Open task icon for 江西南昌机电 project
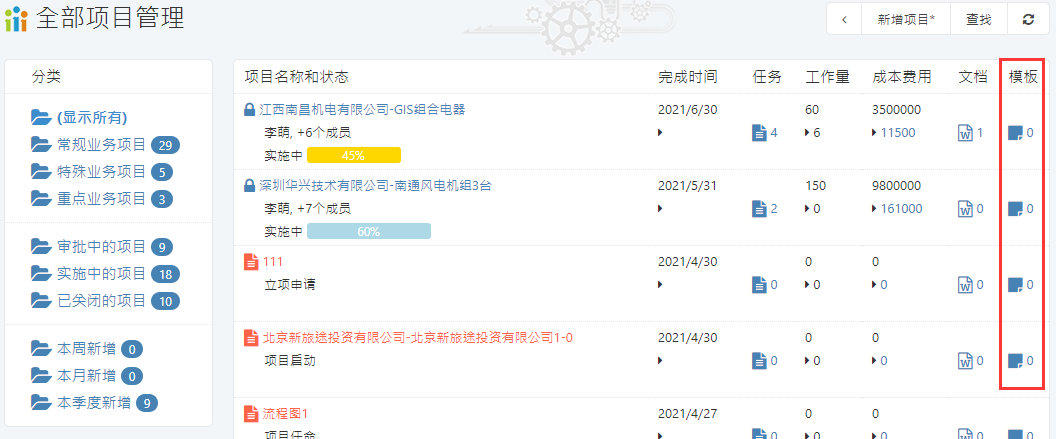 [758, 133]
